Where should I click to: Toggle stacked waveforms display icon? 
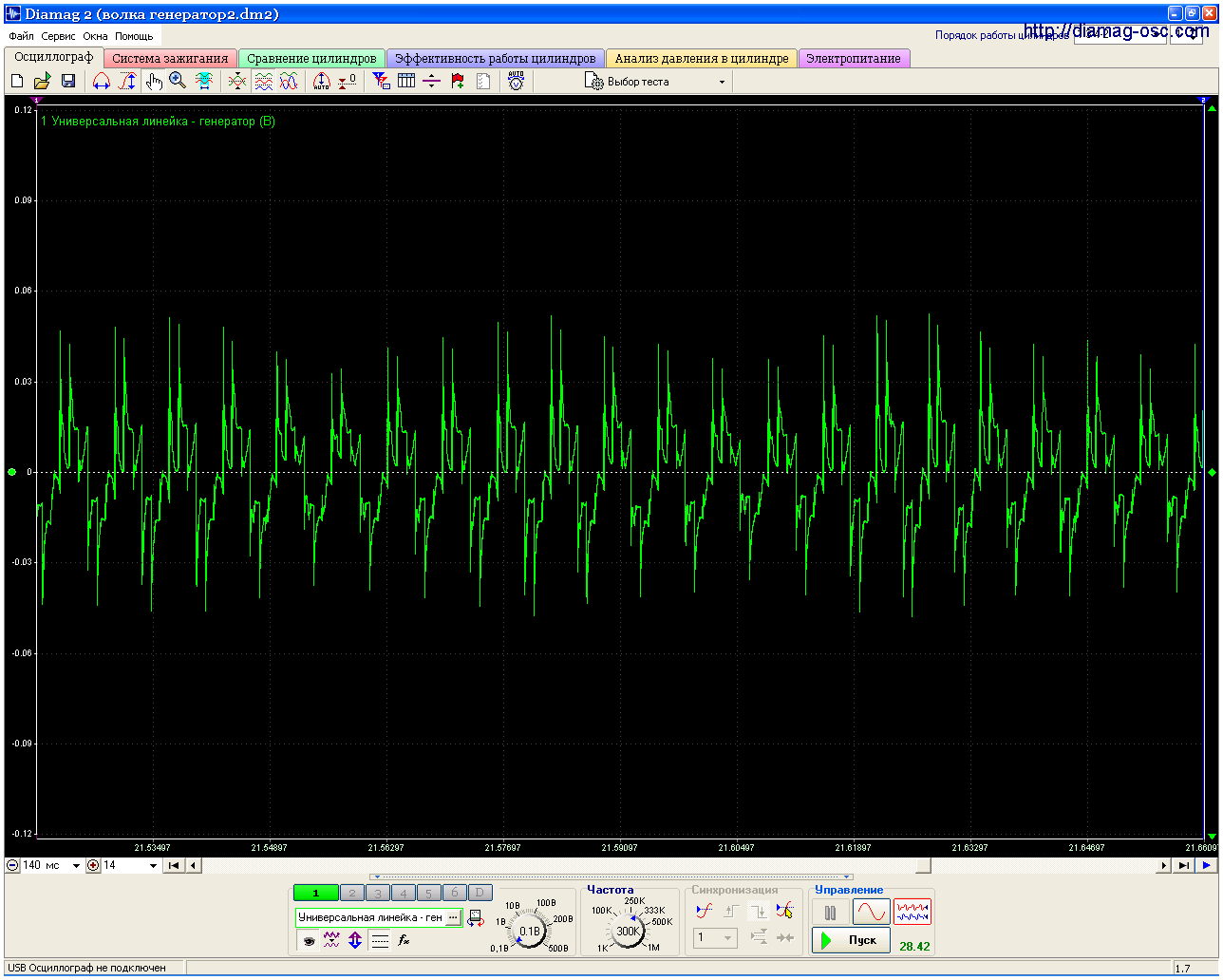click(x=263, y=82)
